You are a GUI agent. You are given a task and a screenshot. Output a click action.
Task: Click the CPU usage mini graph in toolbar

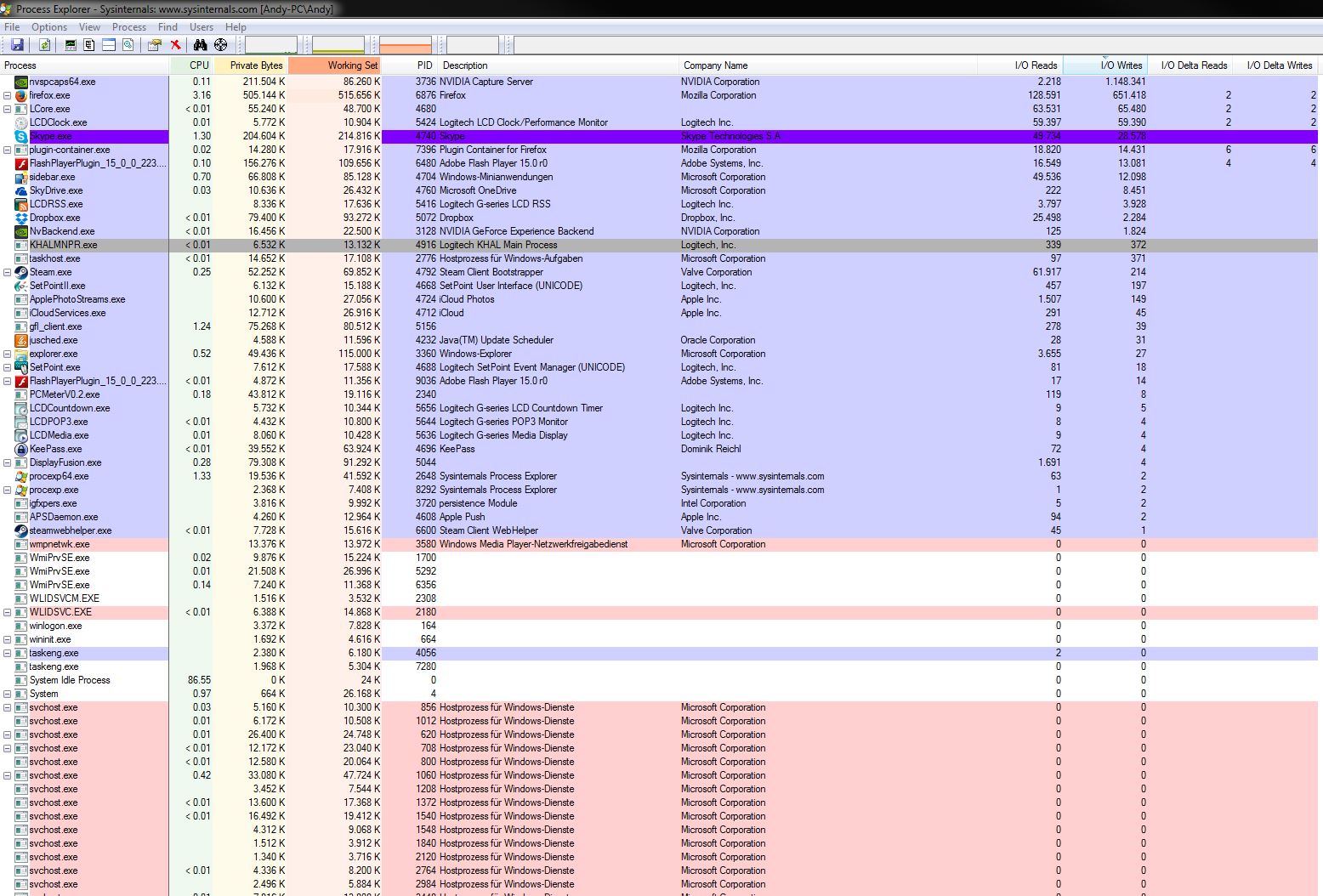click(271, 45)
